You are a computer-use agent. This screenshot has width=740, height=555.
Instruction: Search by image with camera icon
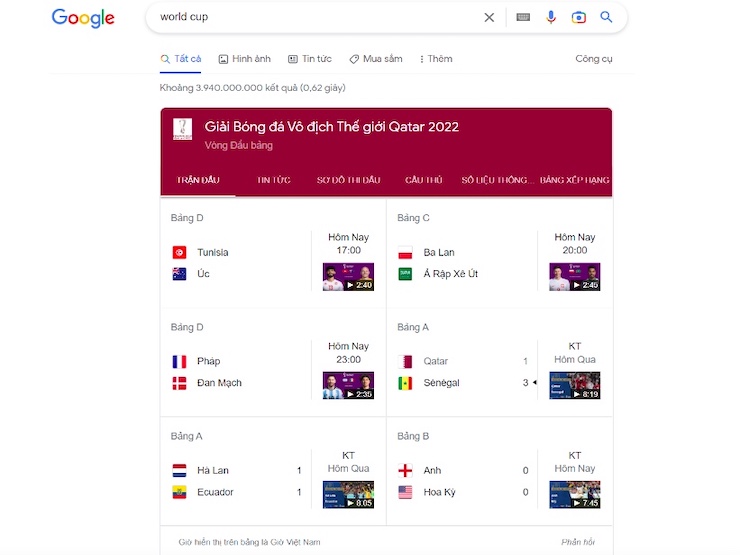578,17
